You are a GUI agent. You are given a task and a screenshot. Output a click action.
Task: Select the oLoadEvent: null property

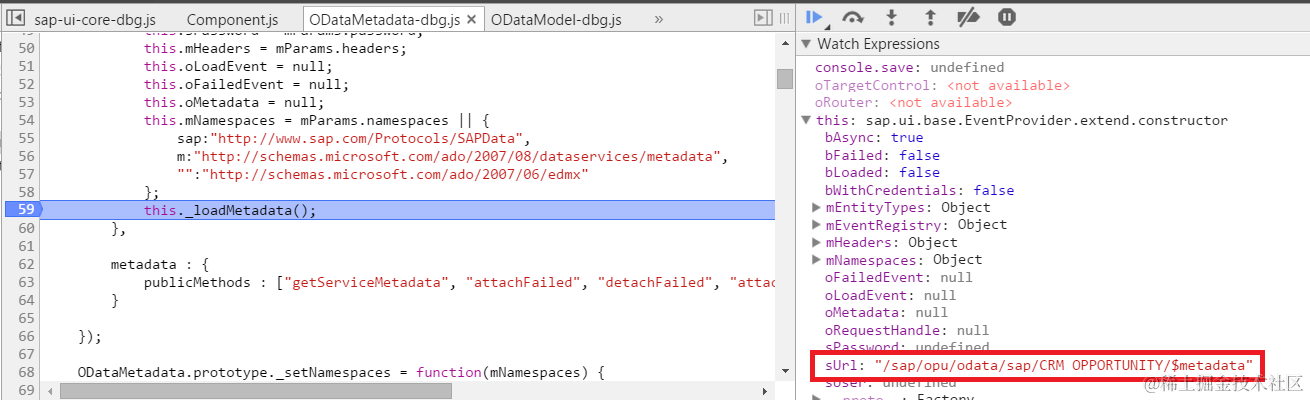pos(890,295)
